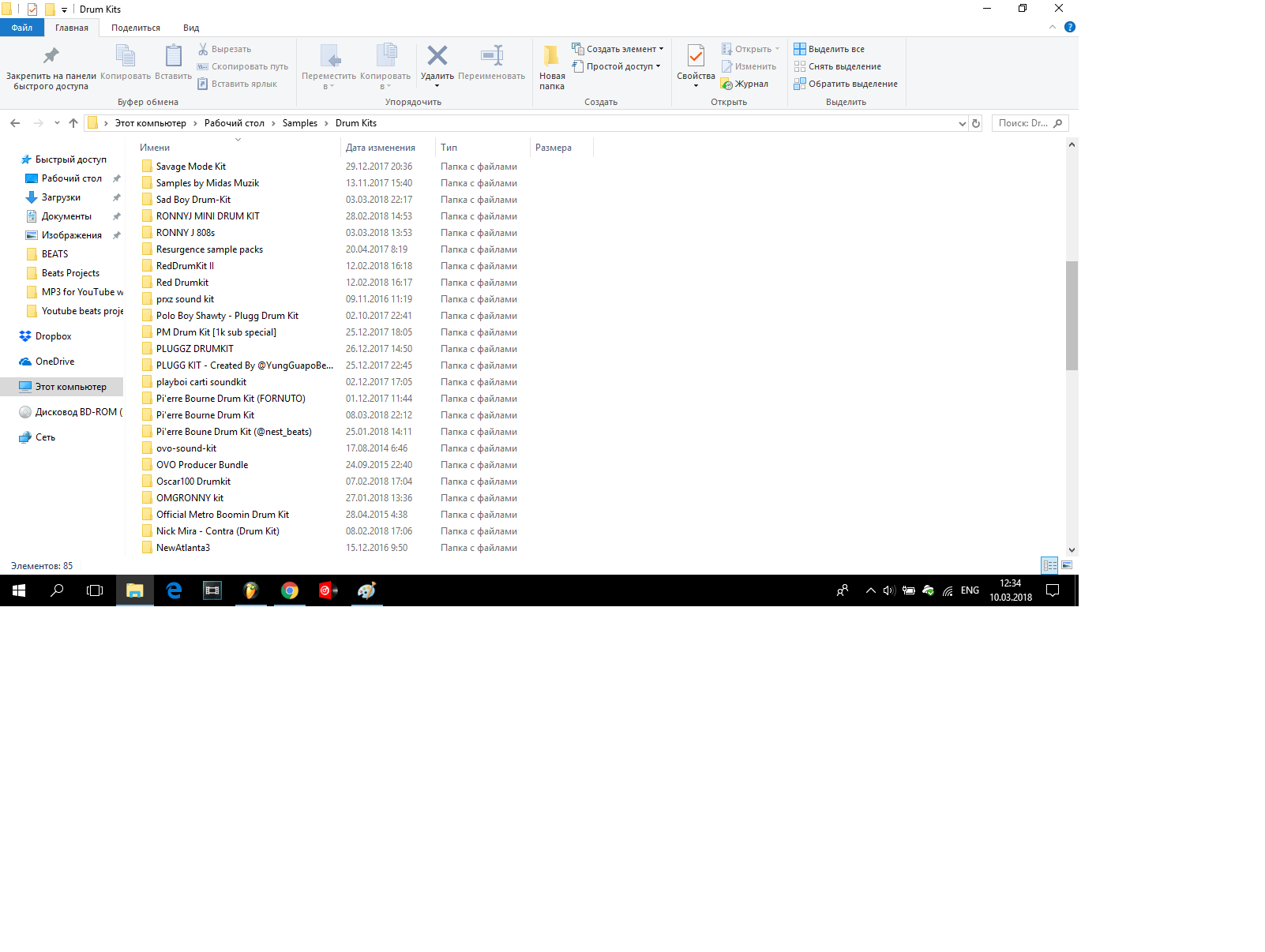The height and width of the screenshot is (952, 1265).
Task: Expand the Open (Открыть) dropdown arrow
Action: [x=777, y=49]
